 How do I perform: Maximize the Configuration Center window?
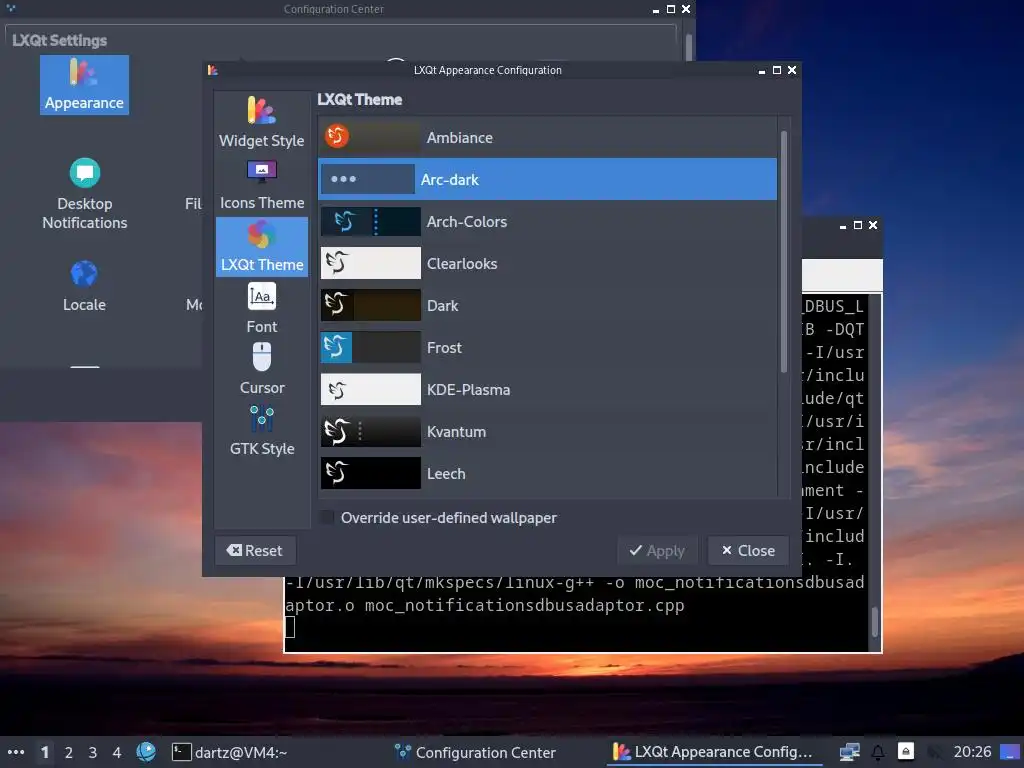(671, 9)
